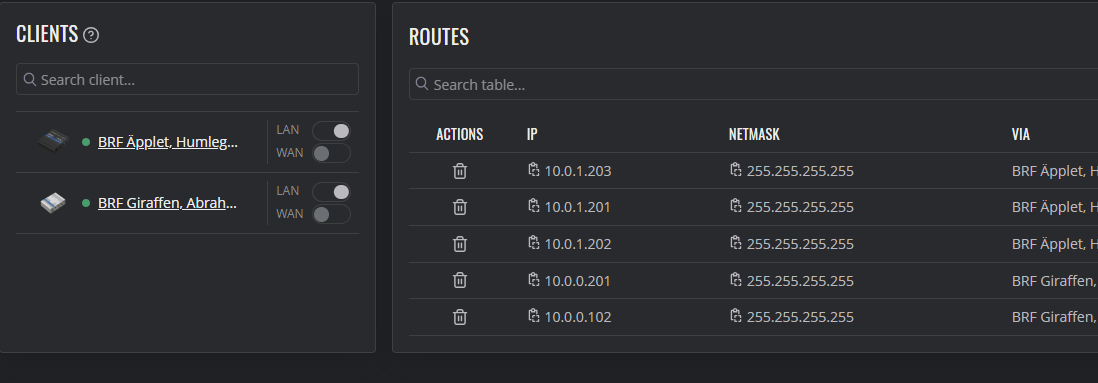Enable WAN switch for BRF Äpplet
The image size is (1098, 383).
click(x=331, y=153)
